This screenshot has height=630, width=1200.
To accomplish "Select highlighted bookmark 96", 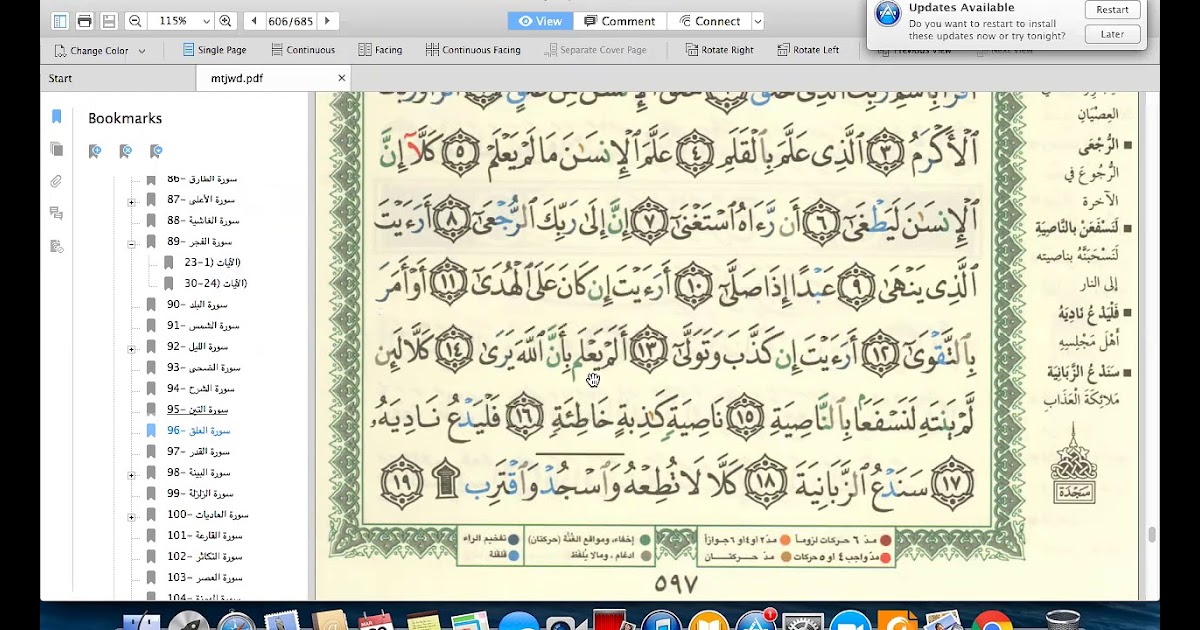I will coord(198,431).
